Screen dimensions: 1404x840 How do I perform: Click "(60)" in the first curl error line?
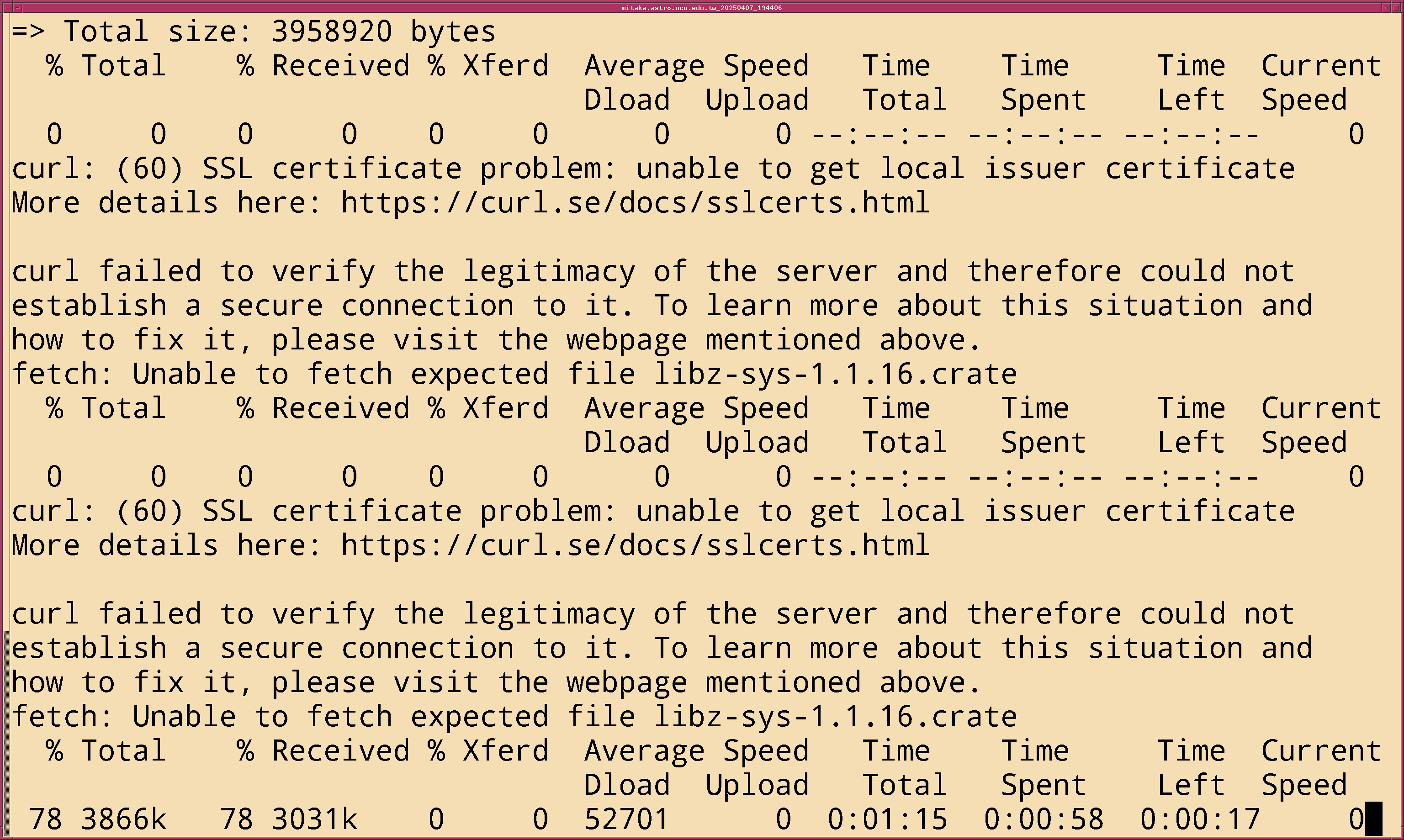(149, 169)
